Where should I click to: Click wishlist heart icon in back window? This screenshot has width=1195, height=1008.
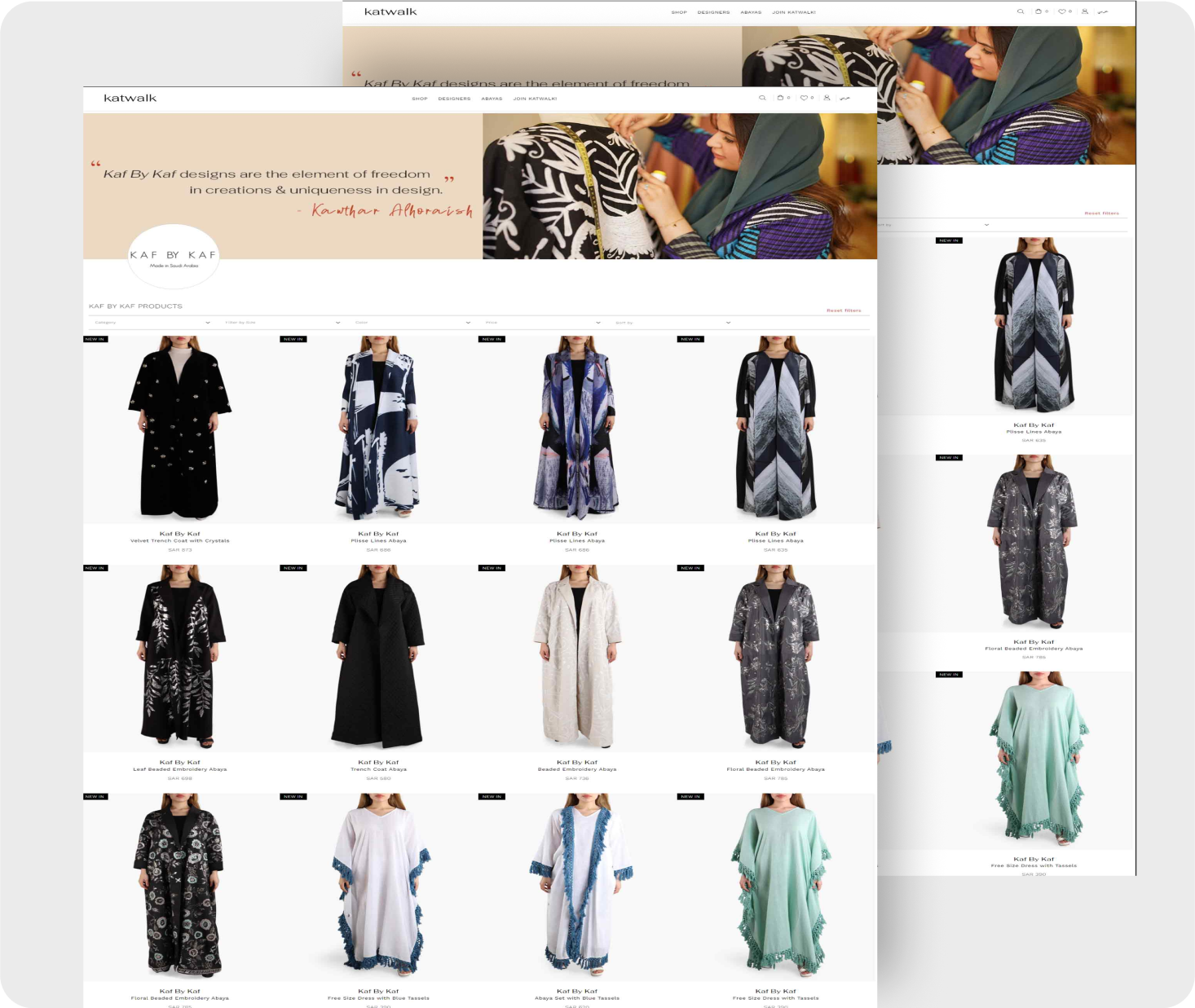coord(1062,11)
